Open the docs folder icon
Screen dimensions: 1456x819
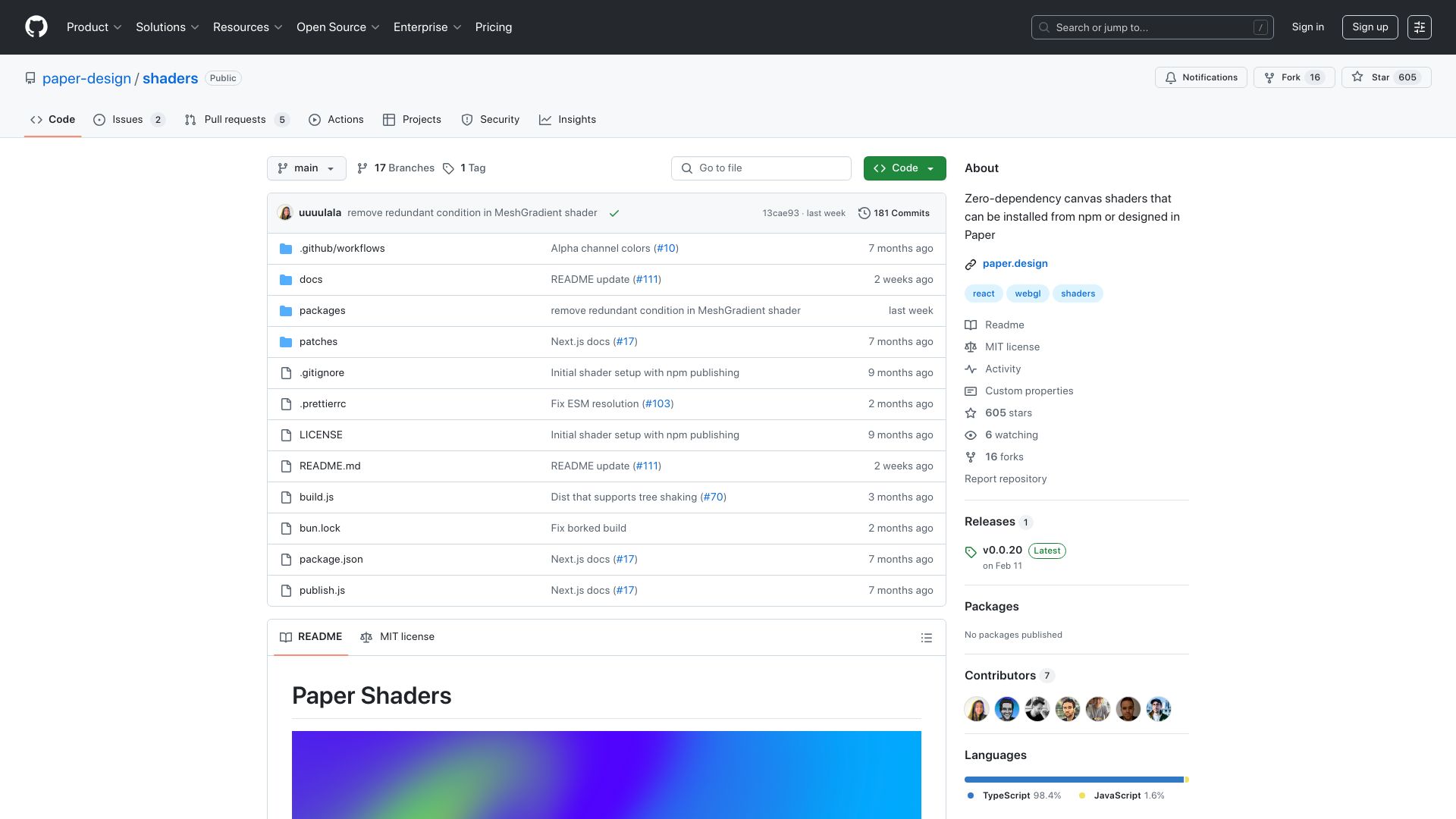tap(286, 280)
